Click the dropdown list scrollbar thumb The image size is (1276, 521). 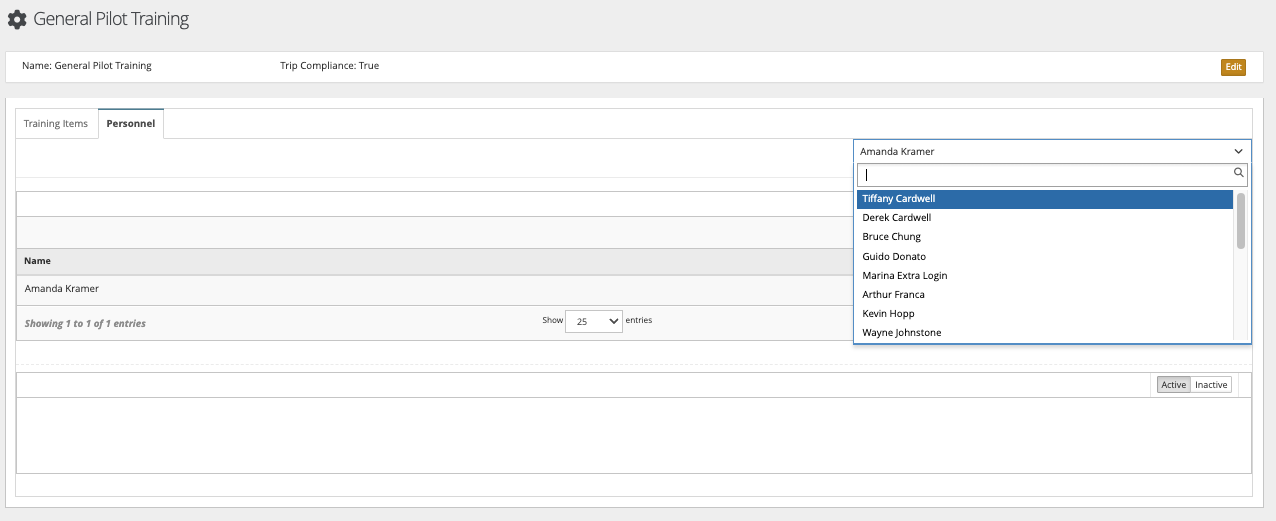coord(1241,220)
